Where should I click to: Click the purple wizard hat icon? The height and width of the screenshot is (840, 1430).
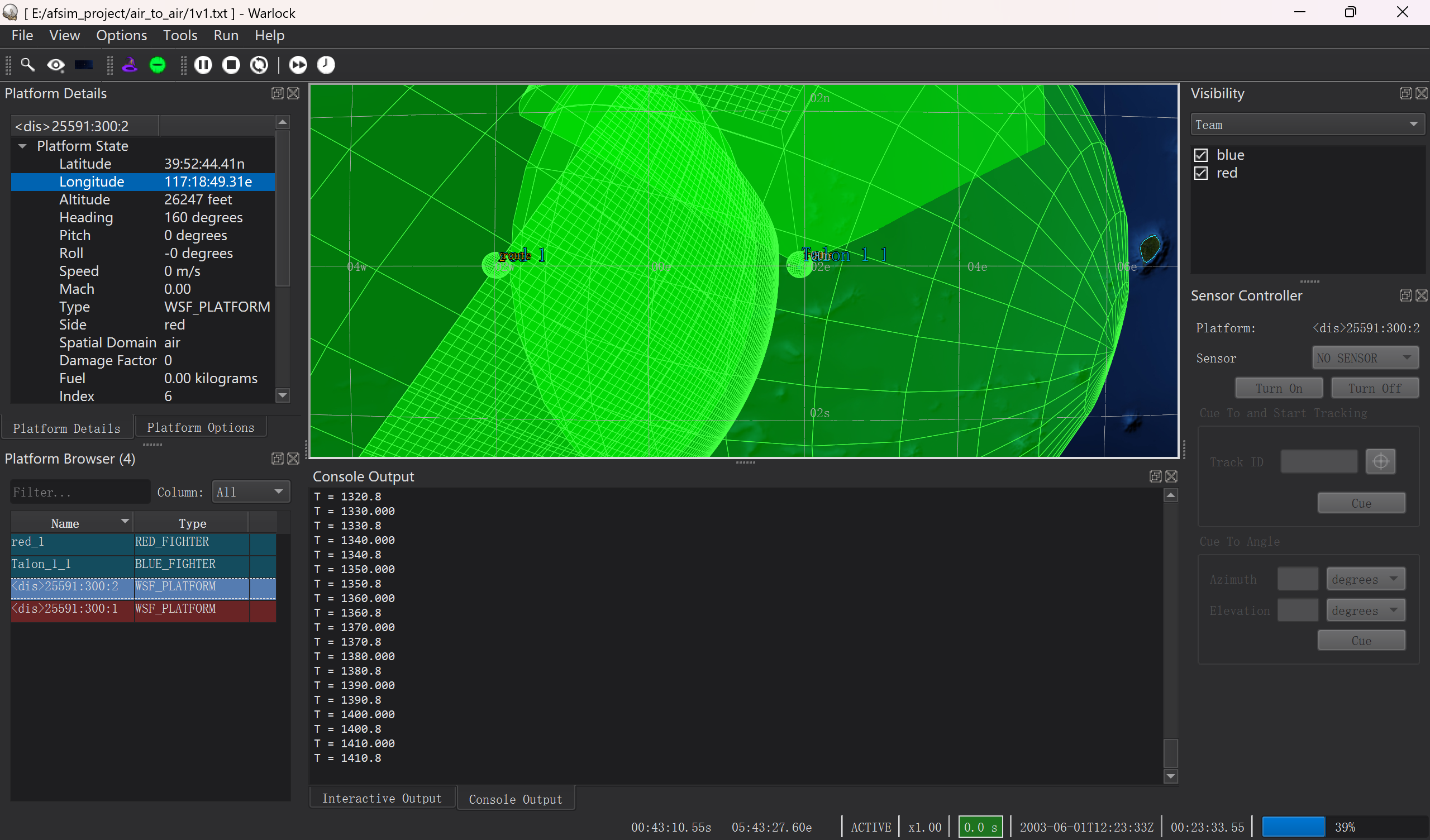click(130, 65)
